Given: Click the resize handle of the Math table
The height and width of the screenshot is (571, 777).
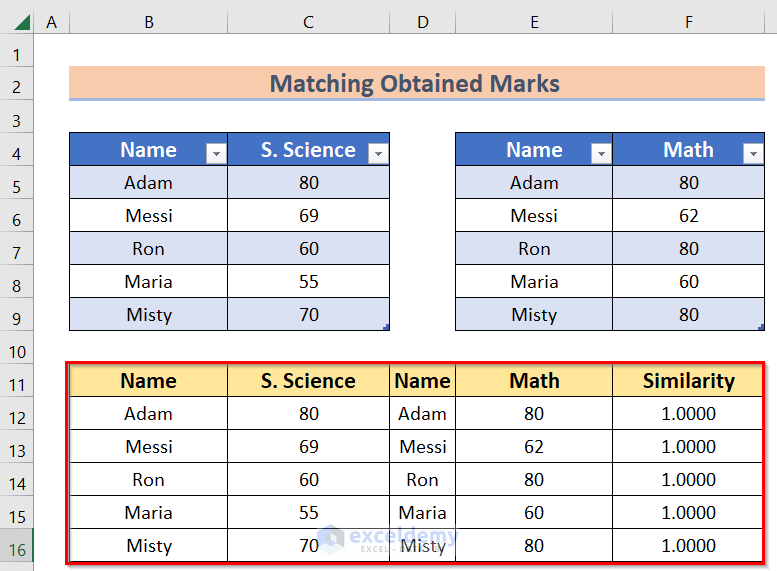Looking at the screenshot, I should point(761,327).
